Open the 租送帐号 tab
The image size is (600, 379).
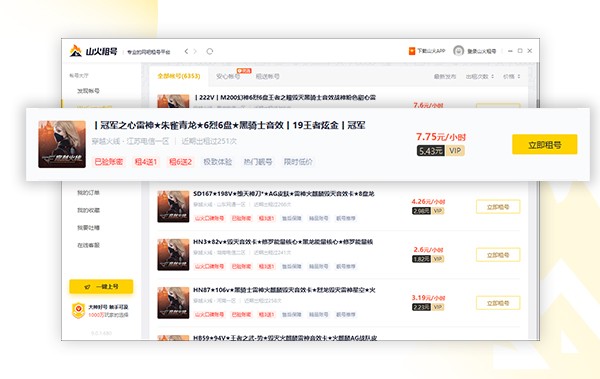(267, 76)
